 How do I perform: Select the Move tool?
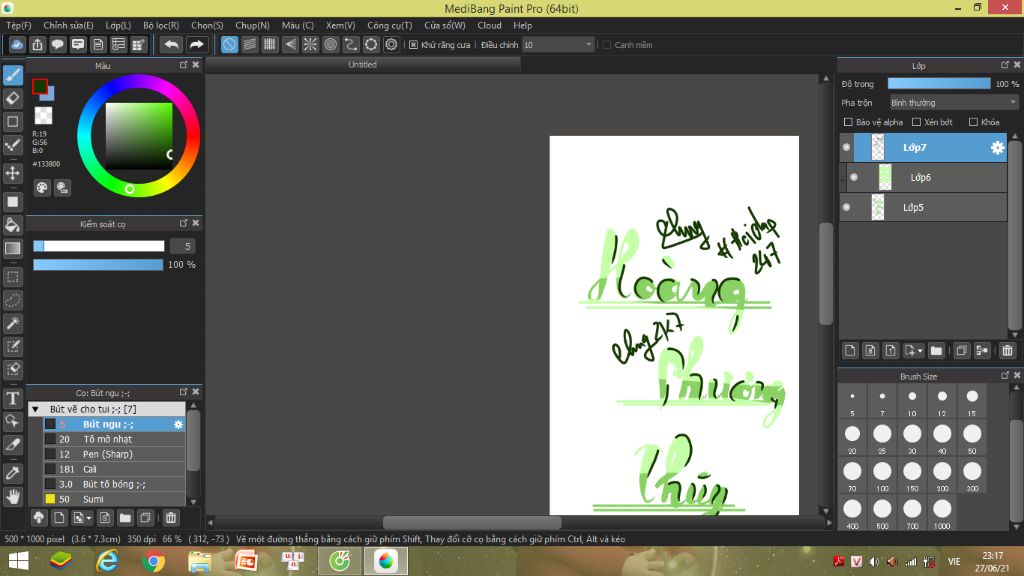[x=13, y=173]
